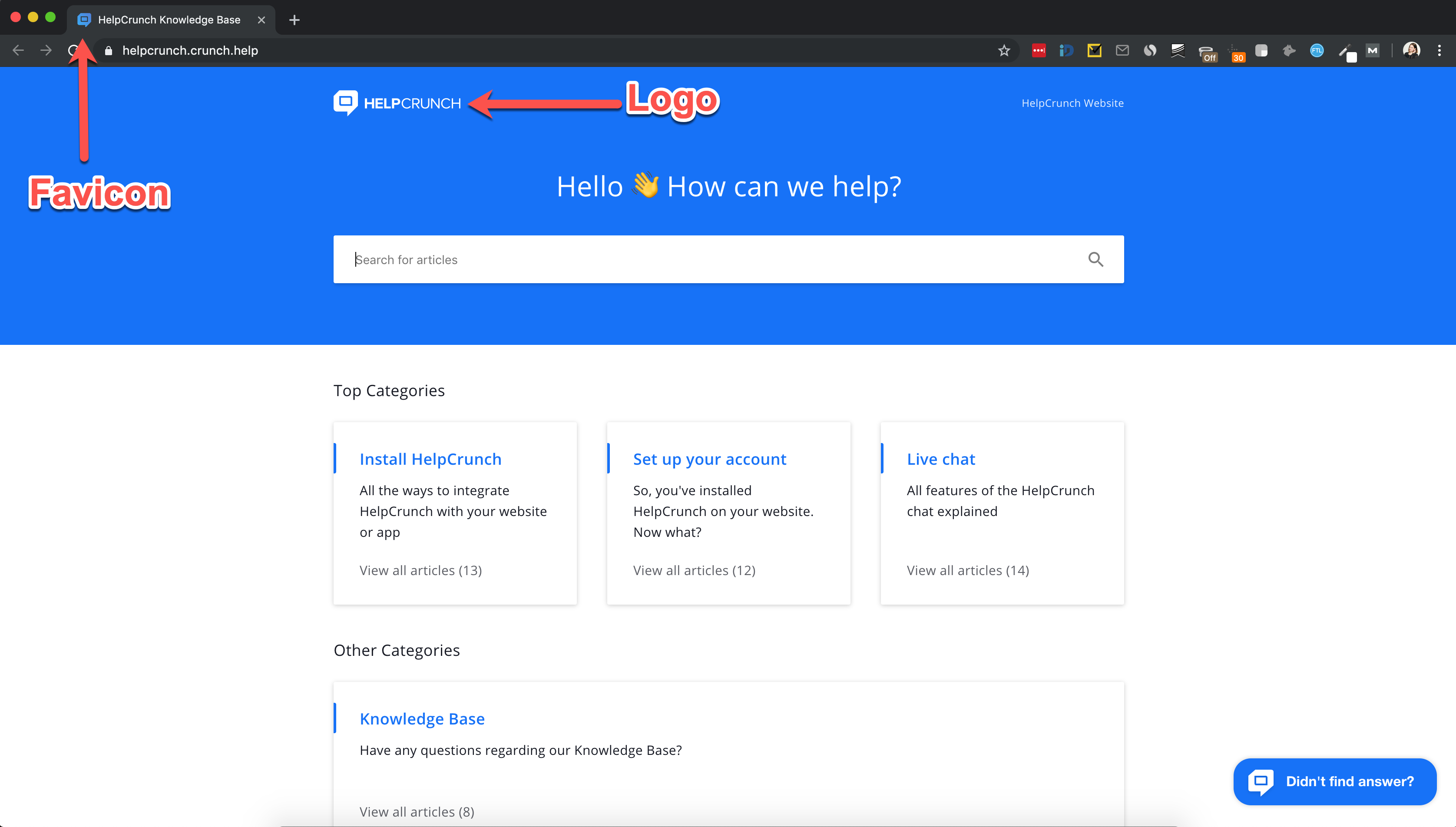1456x827 pixels.
Task: Click the Top Categories heading
Action: [389, 391]
